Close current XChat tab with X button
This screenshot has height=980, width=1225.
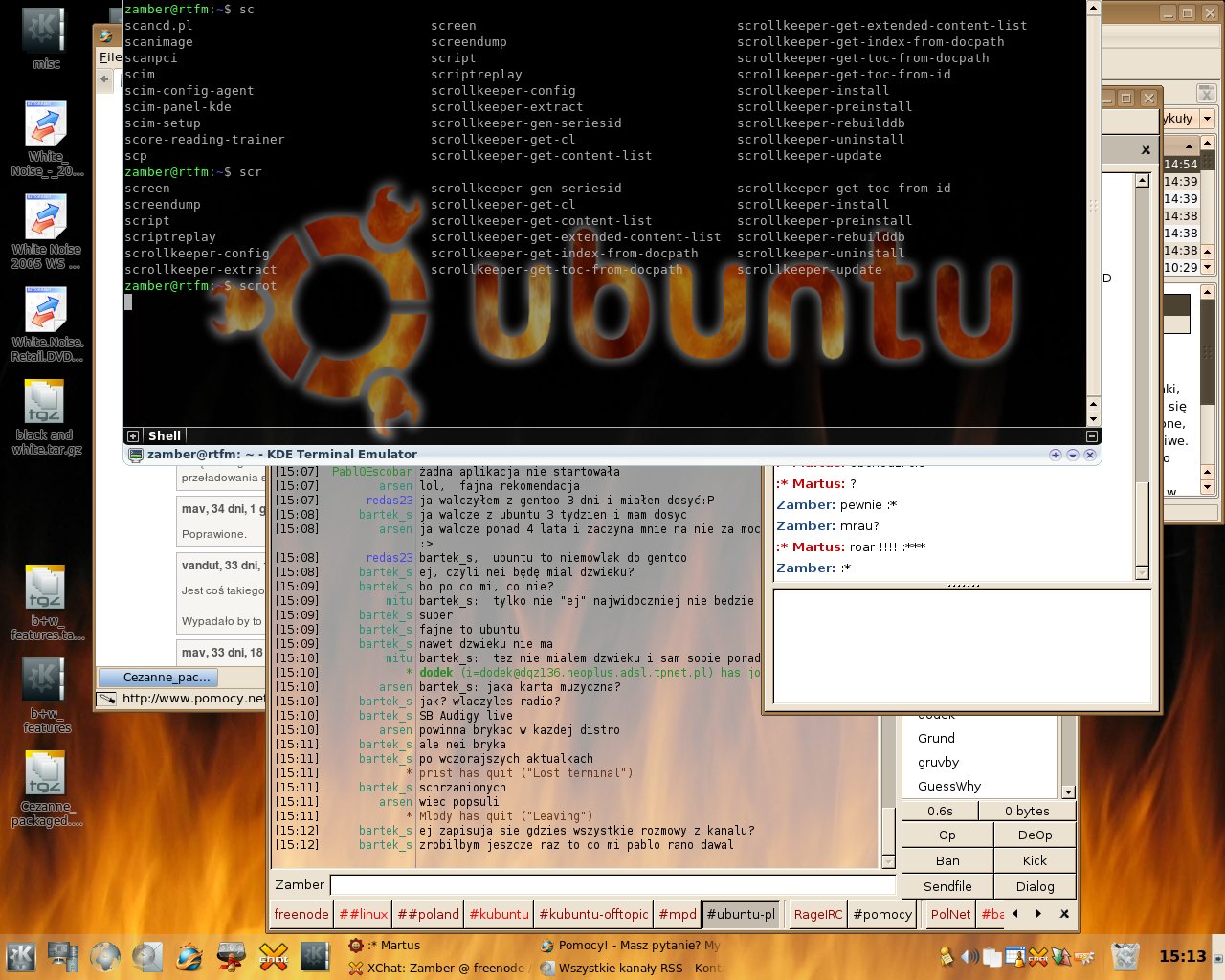[1064, 914]
